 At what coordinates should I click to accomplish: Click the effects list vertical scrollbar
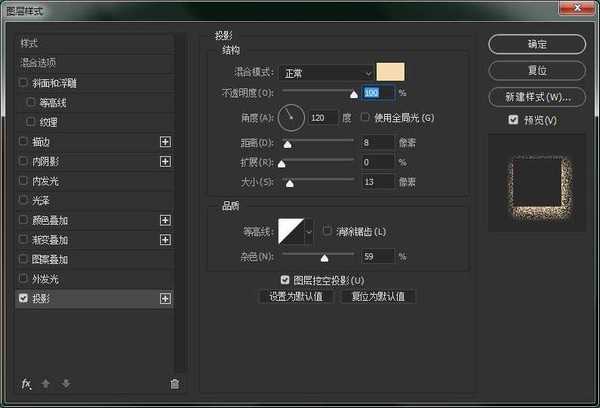[181, 203]
